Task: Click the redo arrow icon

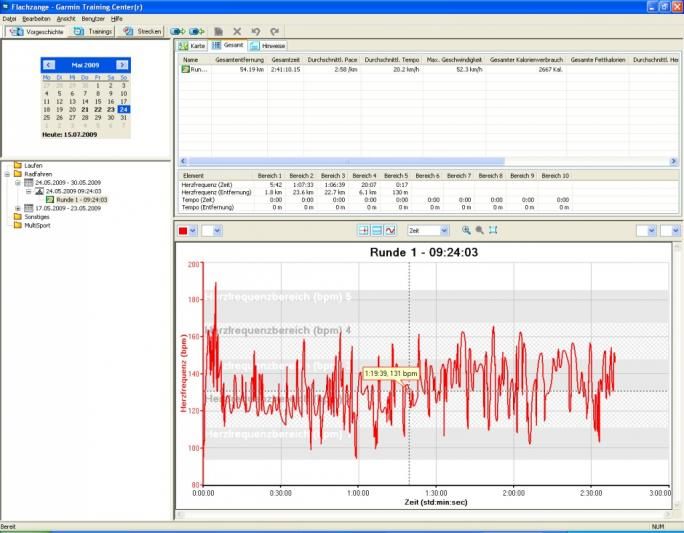Action: pyautogui.click(x=274, y=32)
